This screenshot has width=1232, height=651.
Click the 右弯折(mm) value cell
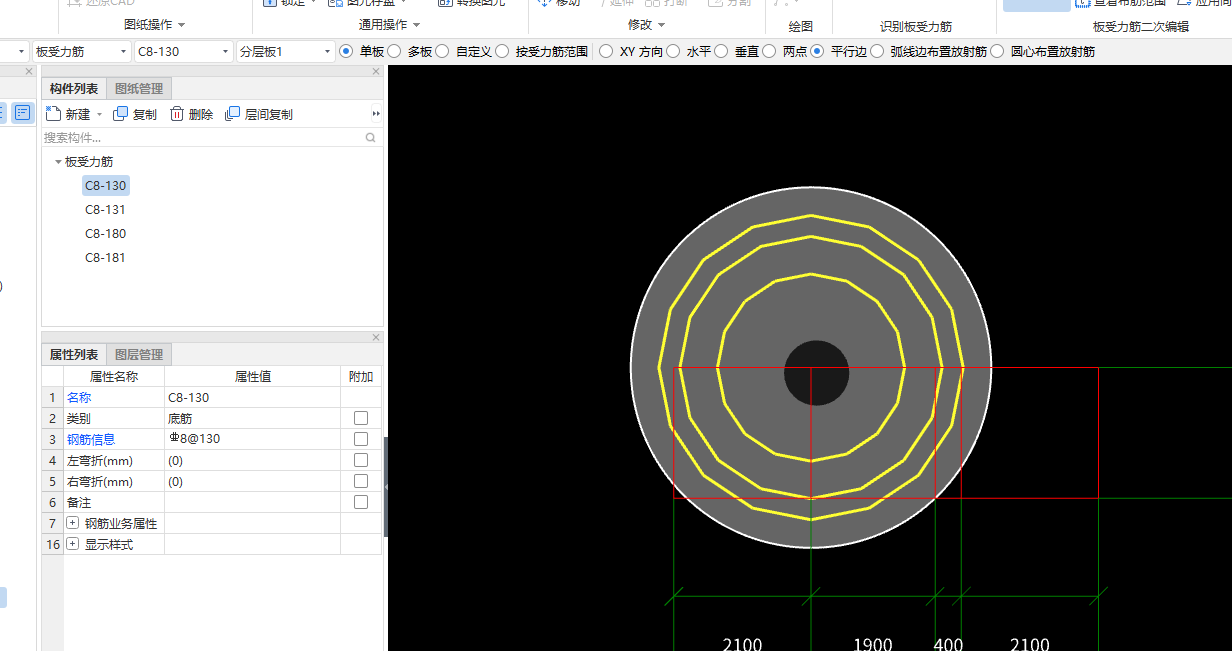tap(252, 481)
